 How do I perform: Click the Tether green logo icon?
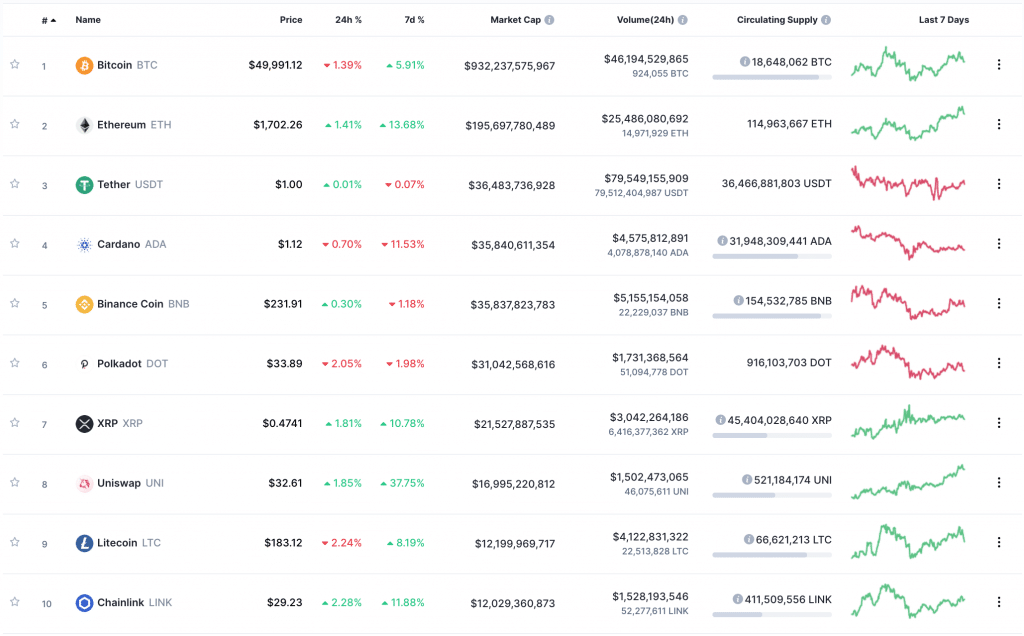pyautogui.click(x=85, y=185)
